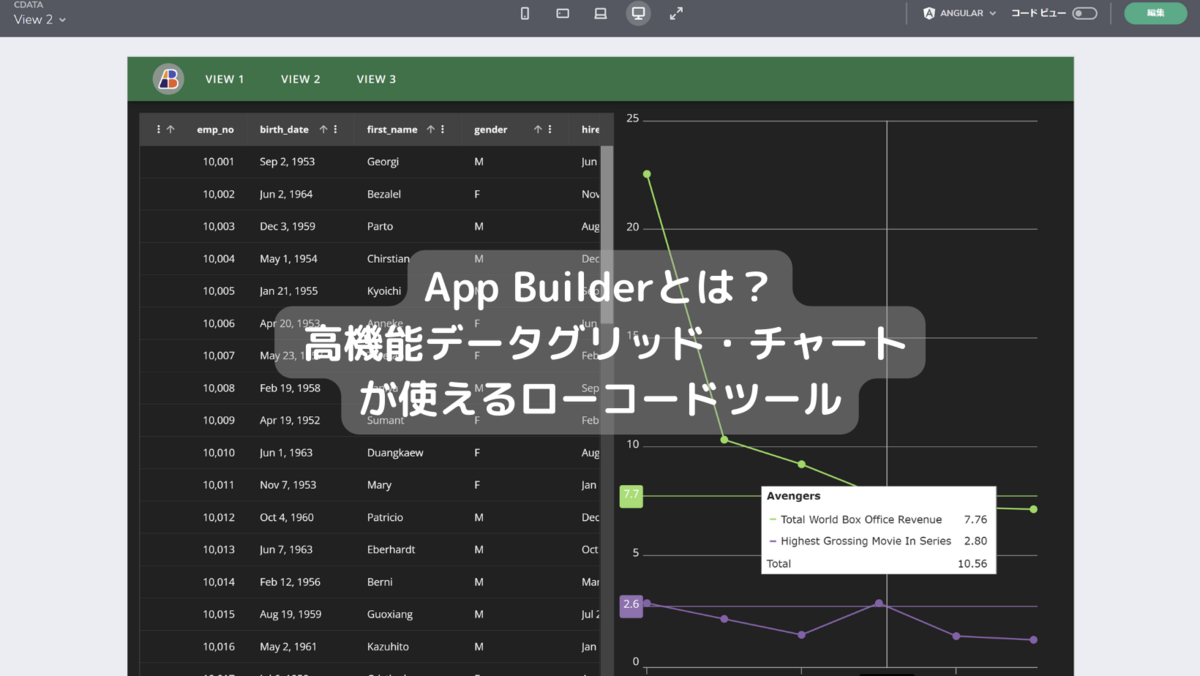Click the Jan 21, 1955 birth date cell
1200x676 pixels.
click(x=289, y=291)
